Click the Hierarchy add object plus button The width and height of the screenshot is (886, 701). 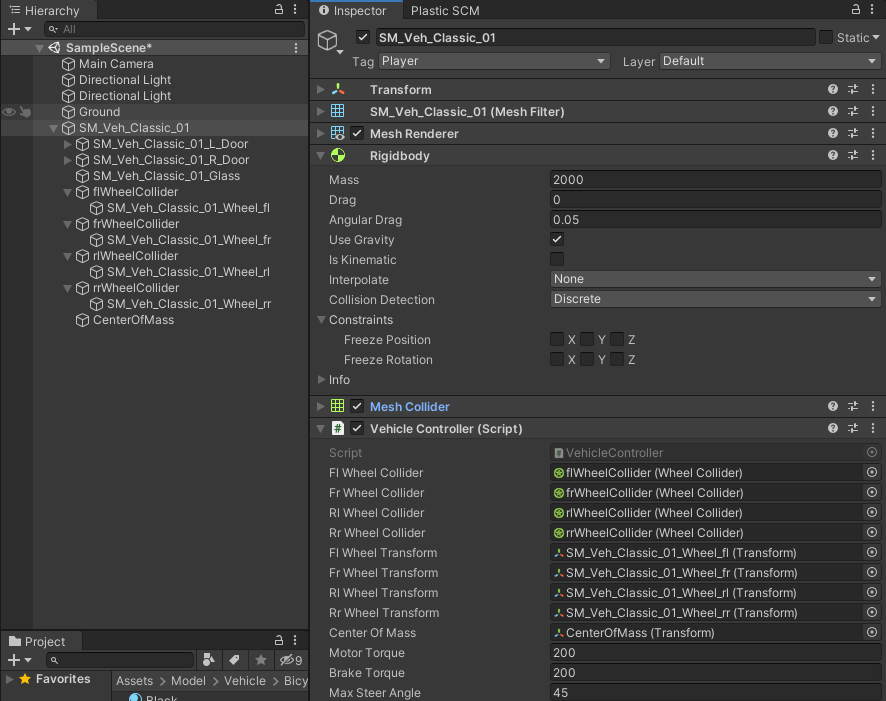pos(14,29)
